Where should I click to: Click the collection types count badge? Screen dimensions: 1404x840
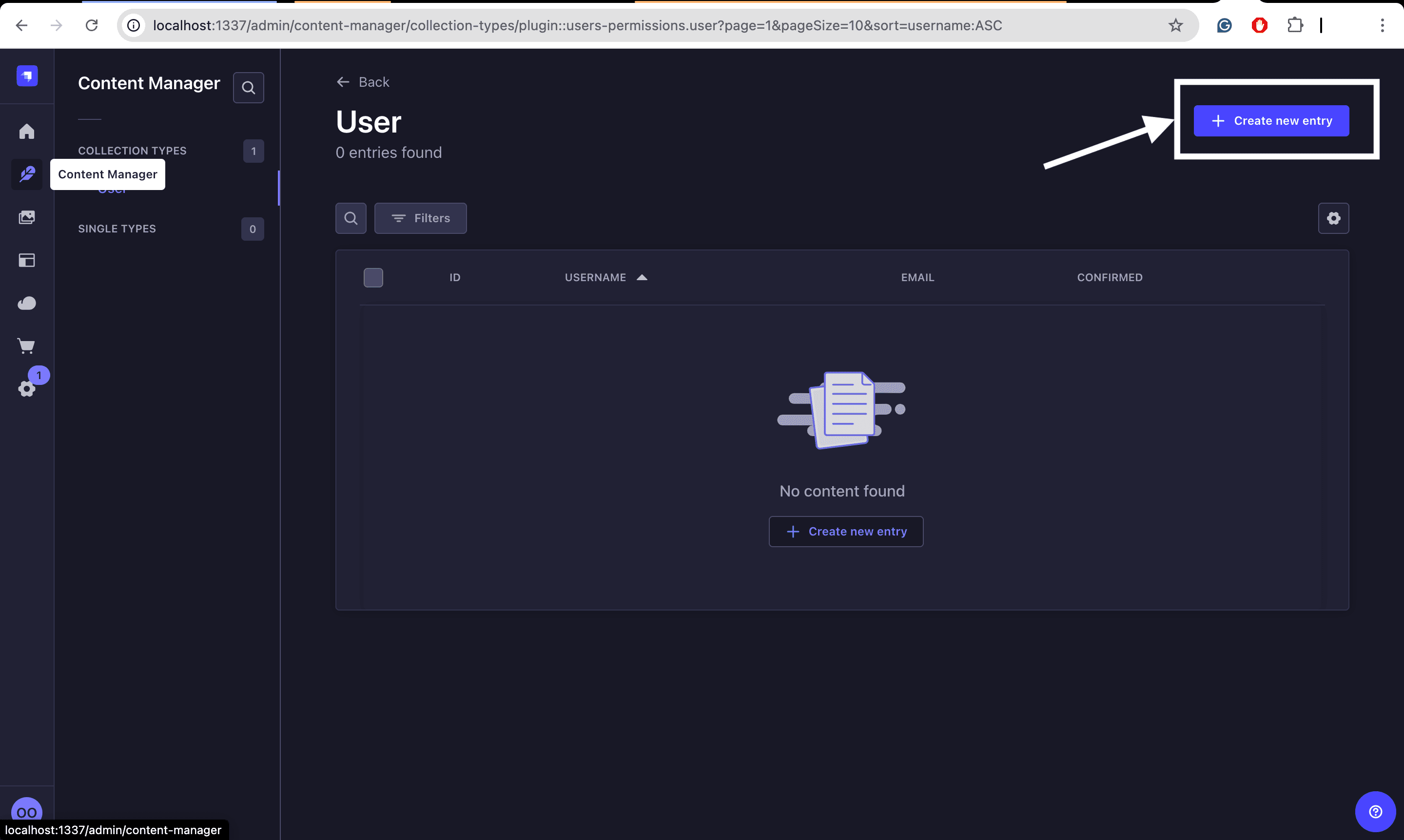pyautogui.click(x=253, y=151)
